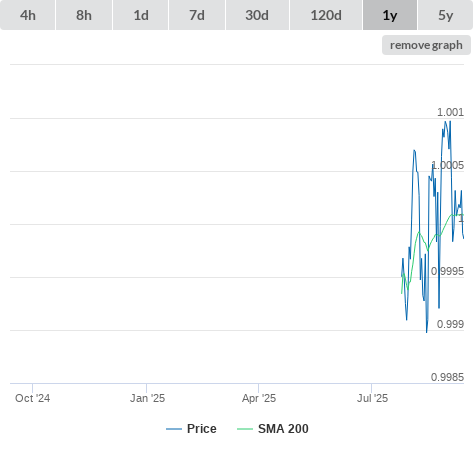Click the Jul '25 axis label

(372, 398)
